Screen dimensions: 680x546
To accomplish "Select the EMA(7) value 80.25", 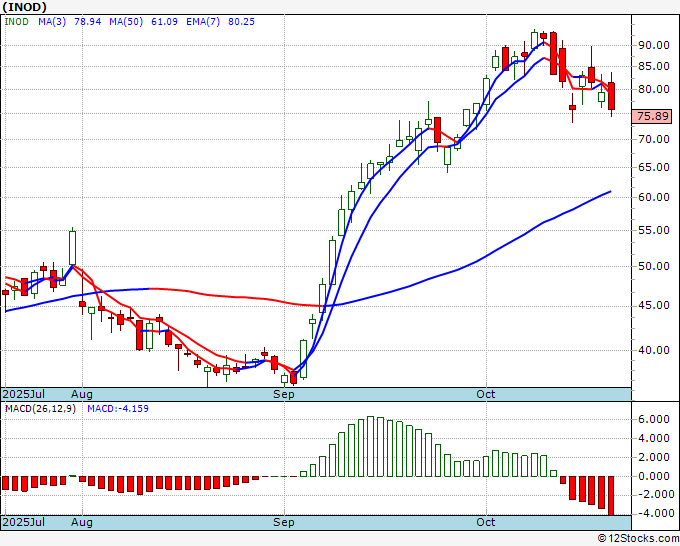I will click(x=241, y=22).
